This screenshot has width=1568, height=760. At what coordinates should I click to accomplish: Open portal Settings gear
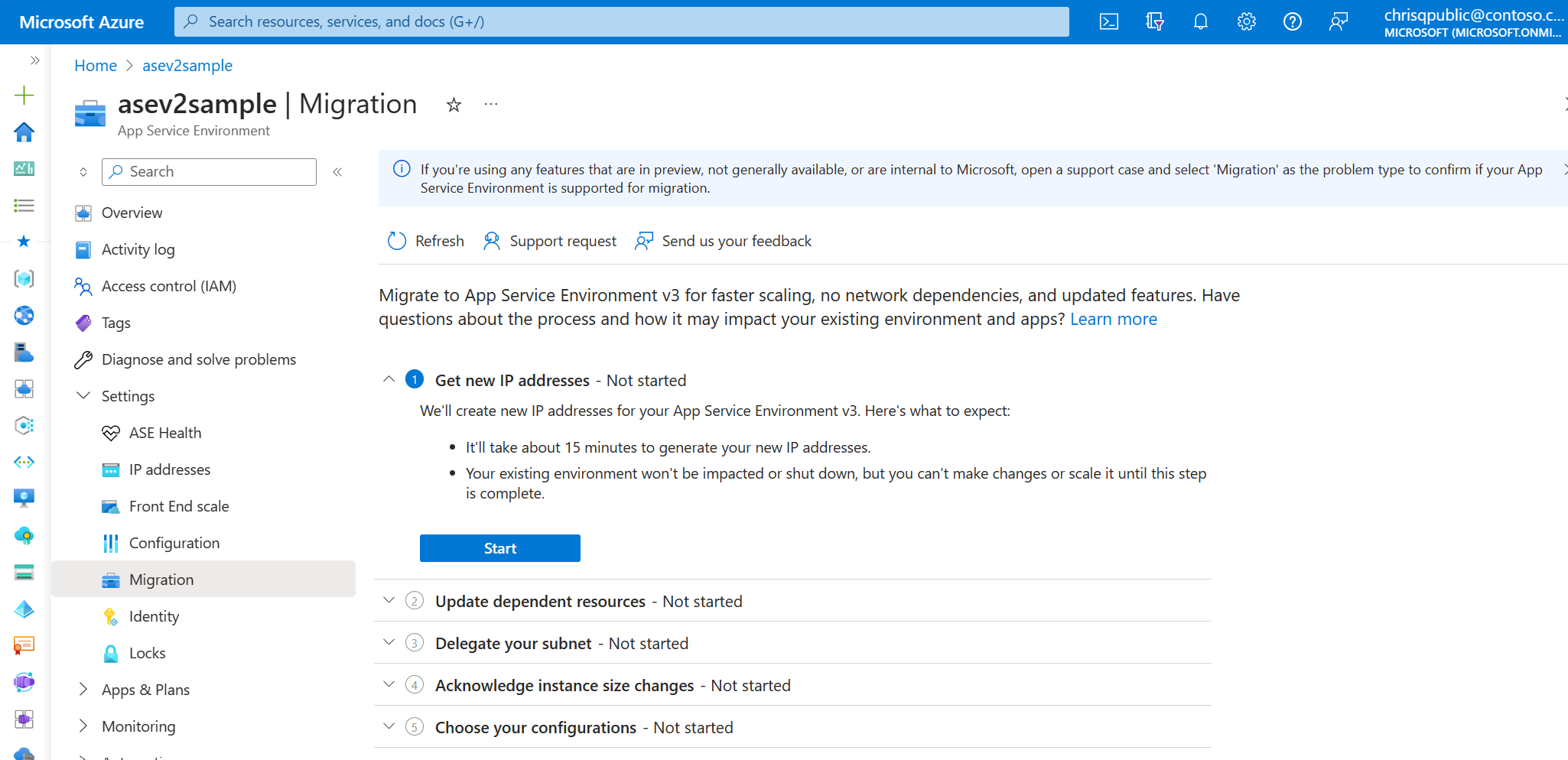point(1246,21)
